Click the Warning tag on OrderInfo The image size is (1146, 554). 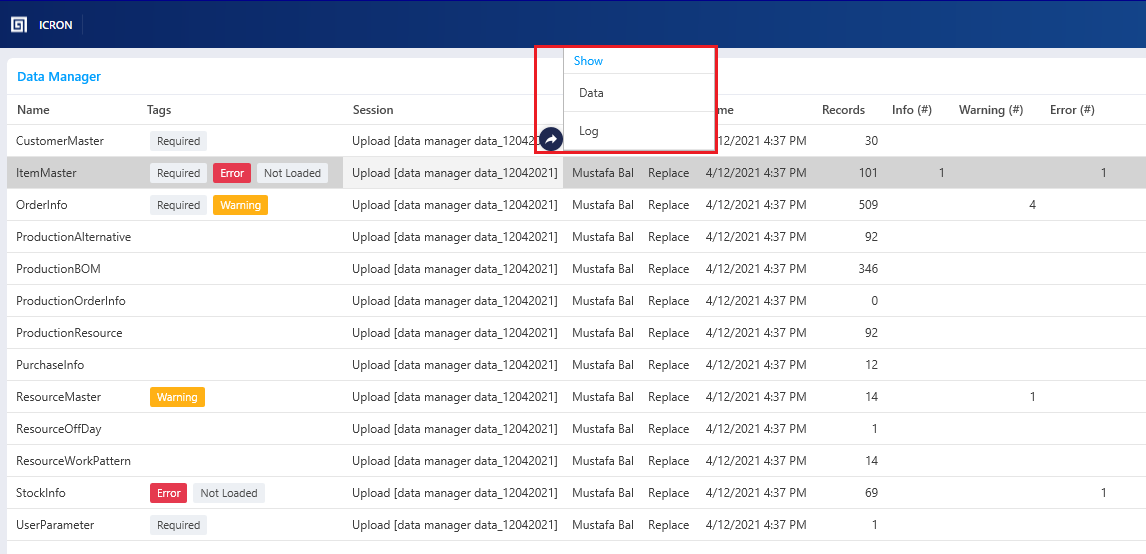pyautogui.click(x=240, y=205)
